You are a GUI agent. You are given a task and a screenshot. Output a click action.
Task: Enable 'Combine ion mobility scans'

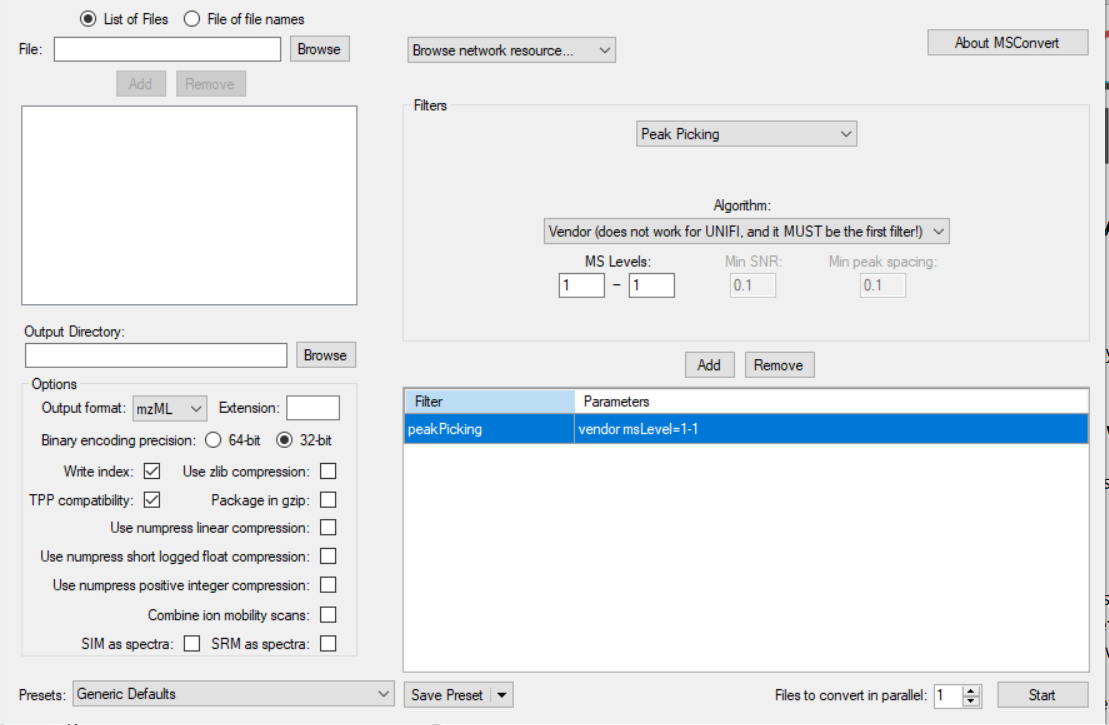(x=327, y=615)
